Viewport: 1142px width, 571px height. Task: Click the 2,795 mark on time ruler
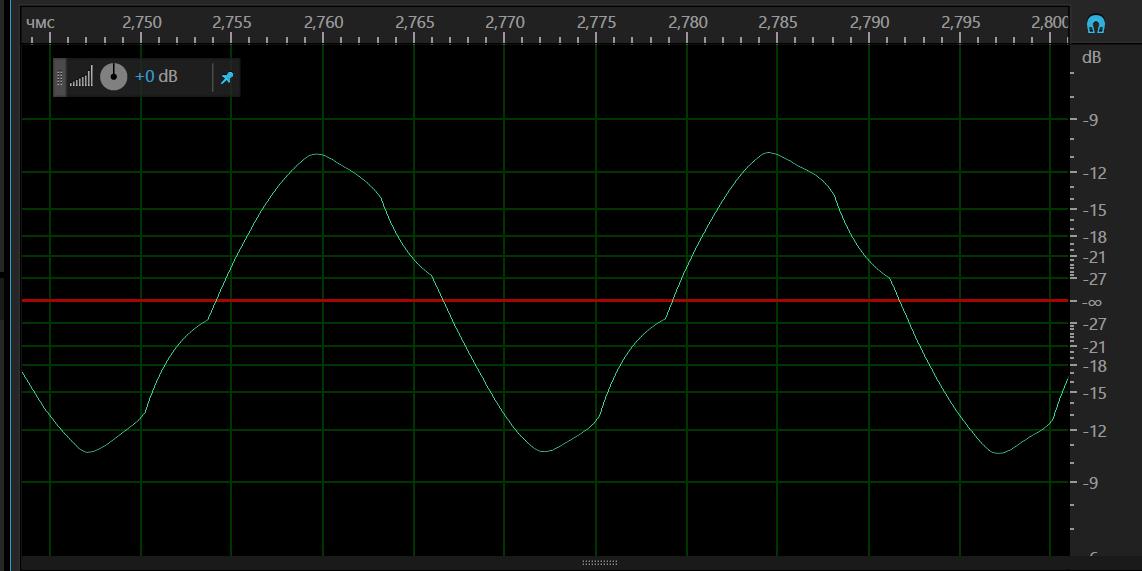click(960, 23)
